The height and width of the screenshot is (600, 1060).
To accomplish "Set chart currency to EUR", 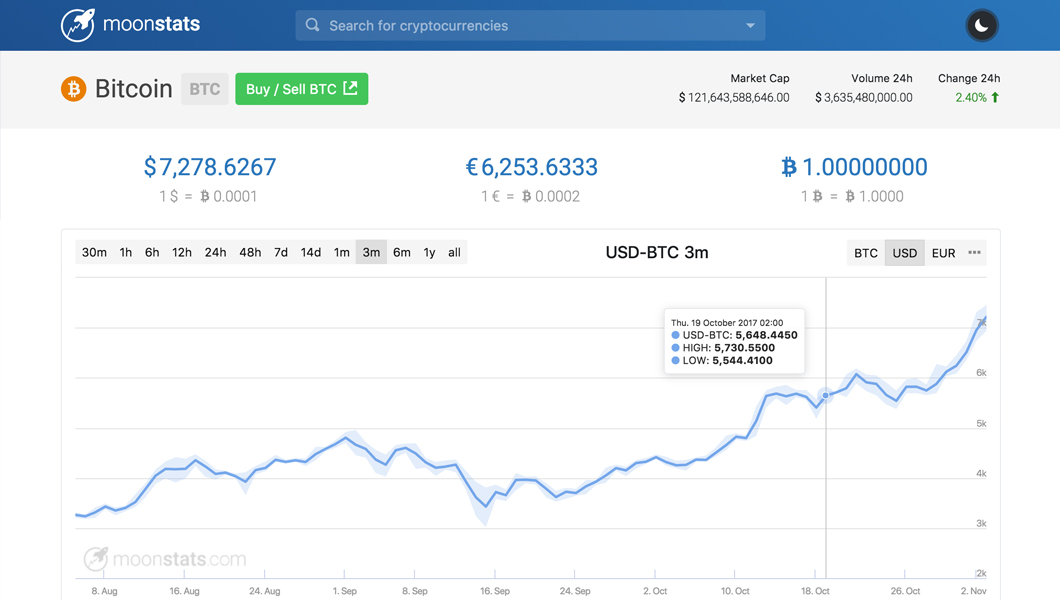I will [x=944, y=253].
